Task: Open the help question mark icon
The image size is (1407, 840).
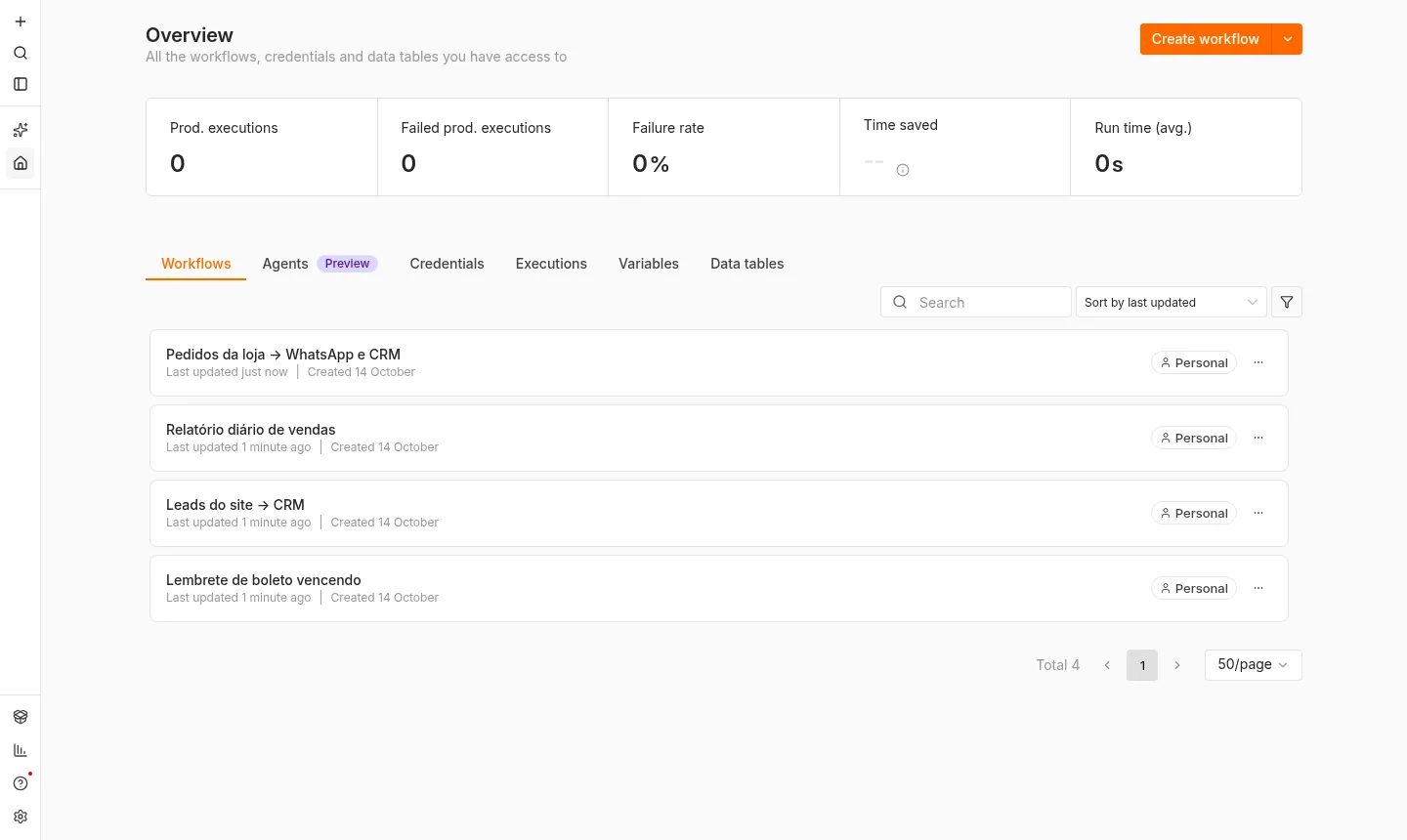Action: tap(21, 783)
